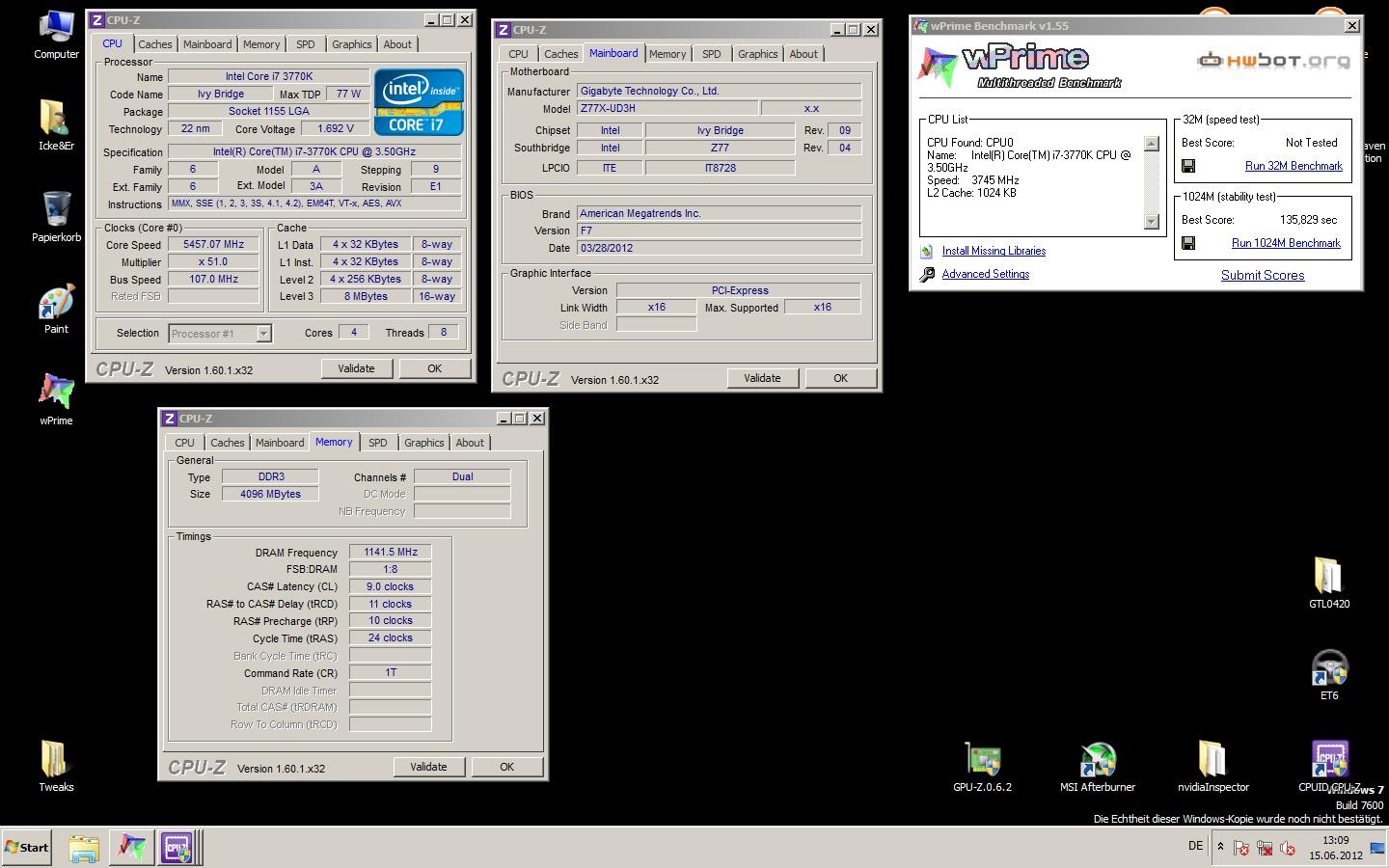Click OK in the Memory CPU-Z window
This screenshot has height=868, width=1389.
[506, 767]
